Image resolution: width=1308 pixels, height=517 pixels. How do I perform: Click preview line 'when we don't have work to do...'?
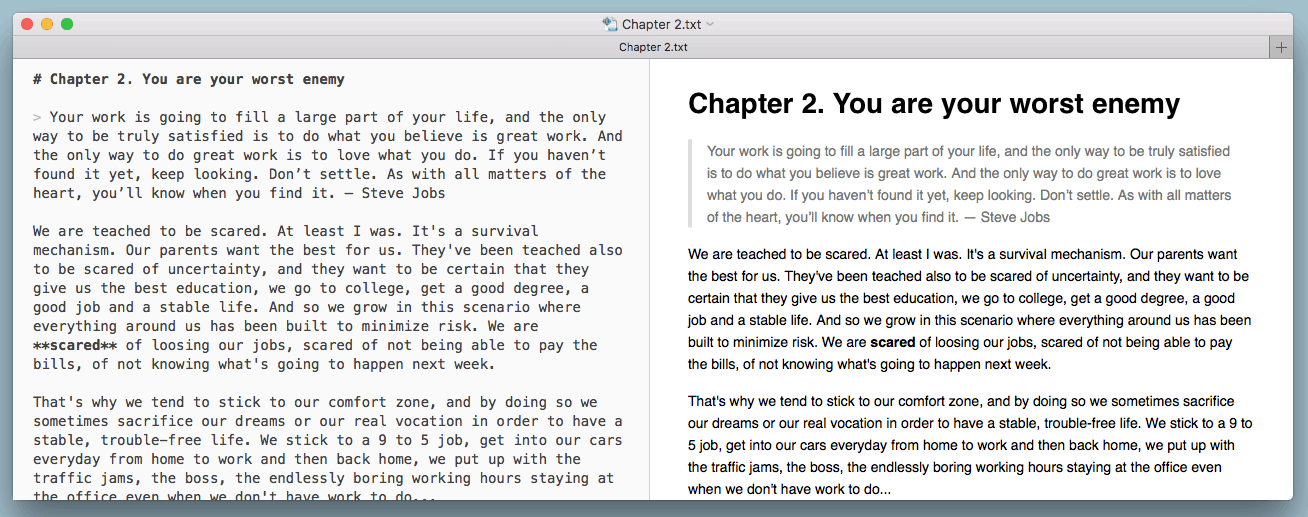(789, 490)
